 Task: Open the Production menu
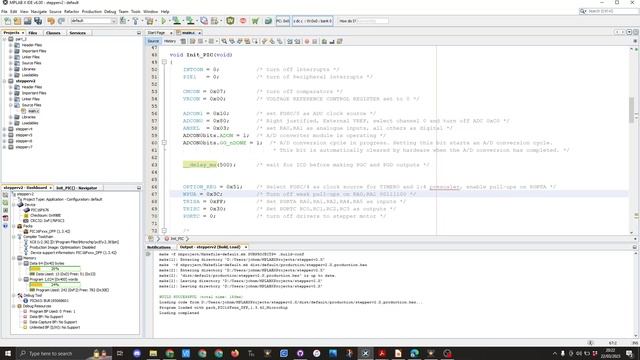91,11
